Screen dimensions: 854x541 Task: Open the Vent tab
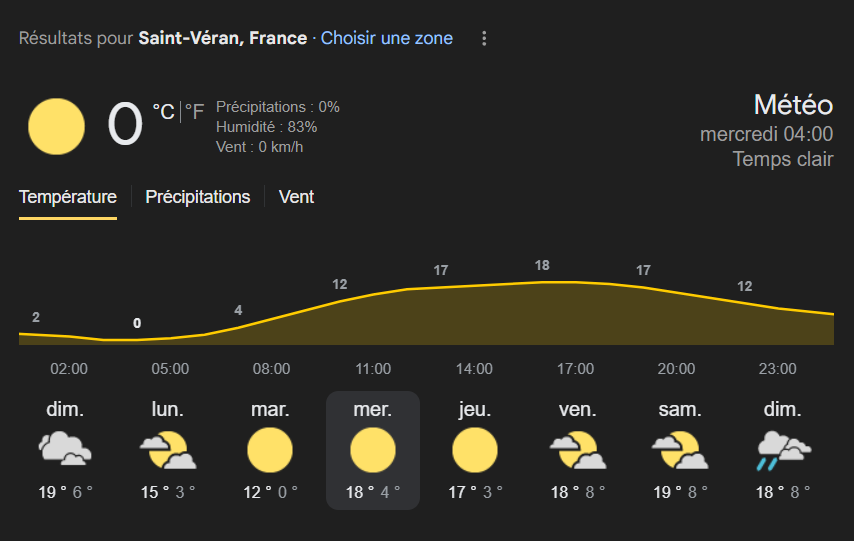(296, 197)
